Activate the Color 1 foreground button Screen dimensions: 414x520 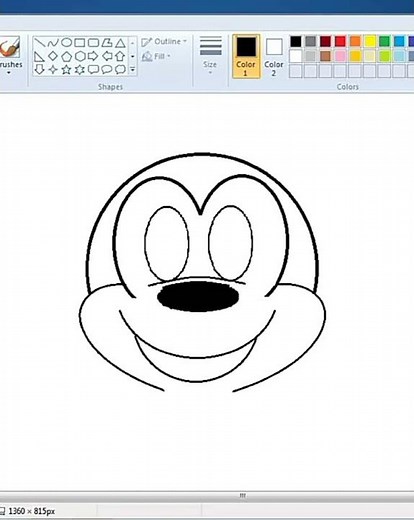pos(246,56)
